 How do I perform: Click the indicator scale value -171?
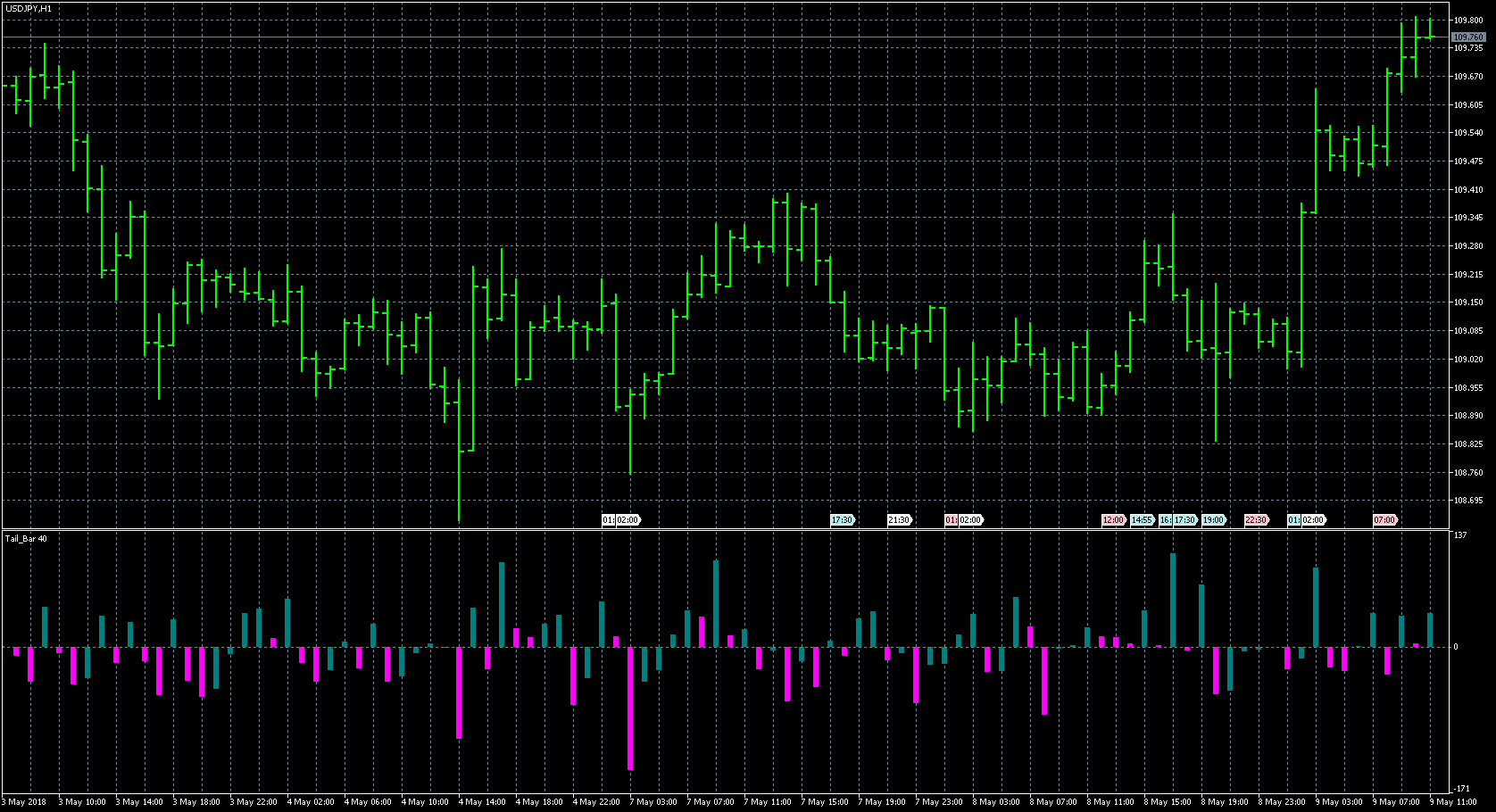(x=1462, y=789)
